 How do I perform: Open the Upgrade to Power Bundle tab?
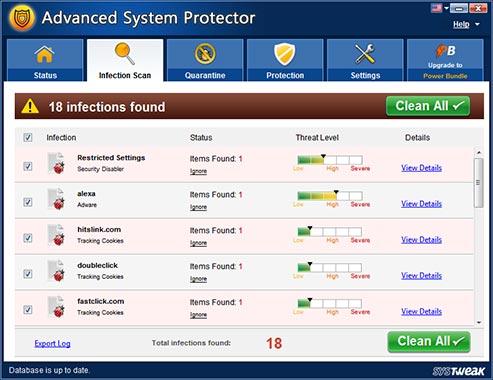[x=445, y=60]
